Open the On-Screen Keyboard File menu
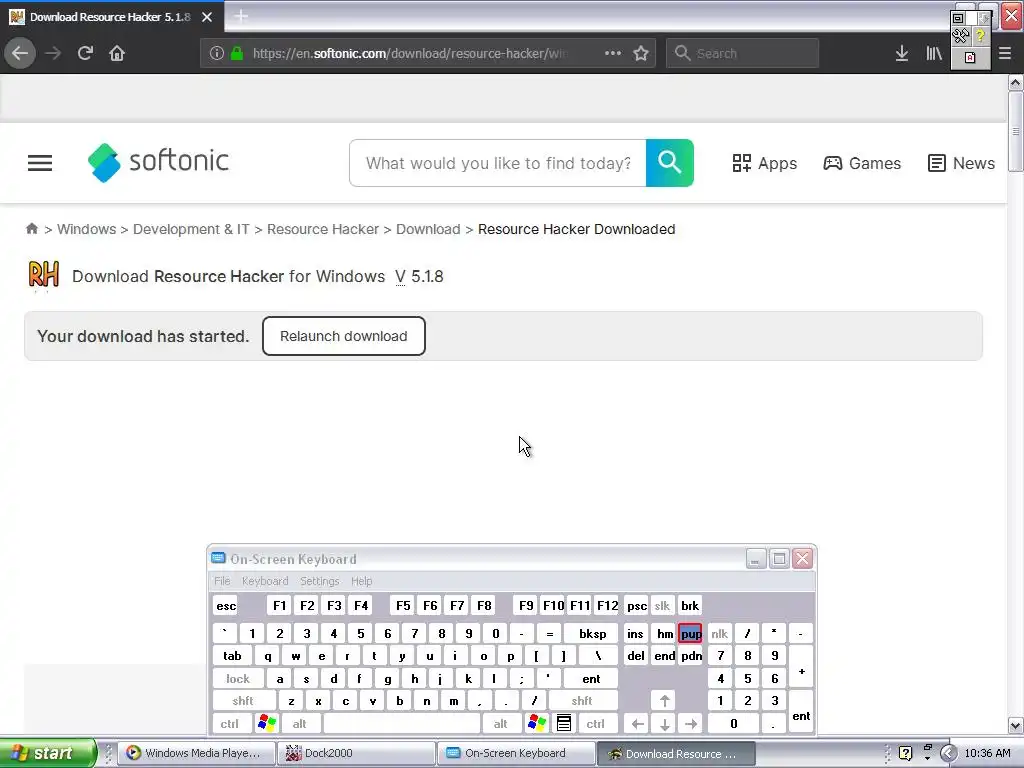This screenshot has height=768, width=1024. [222, 581]
